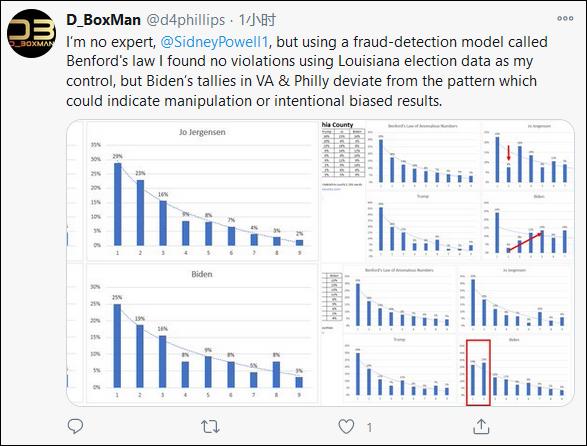Click the red upward trend arrow

pyautogui.click(x=525, y=242)
